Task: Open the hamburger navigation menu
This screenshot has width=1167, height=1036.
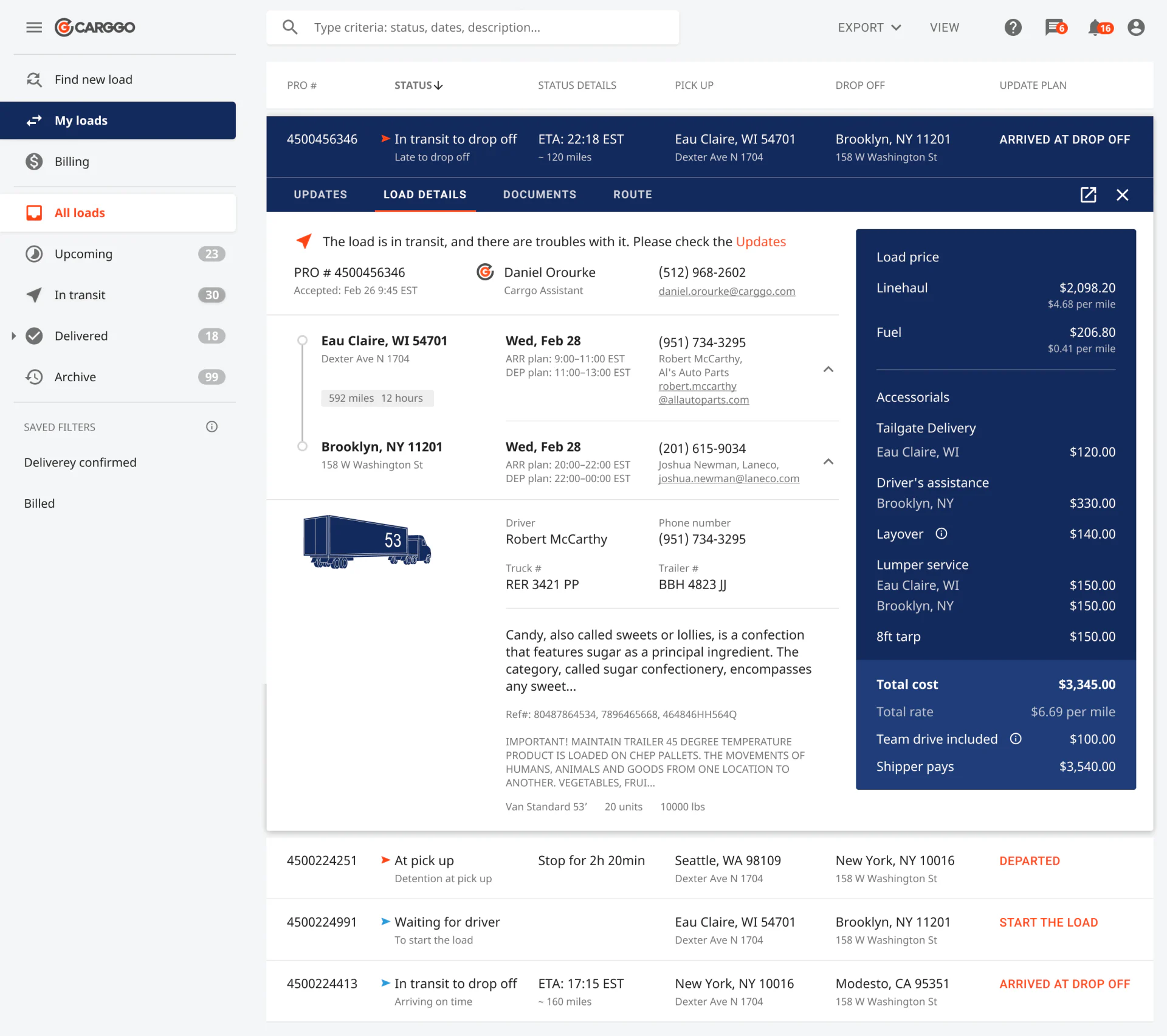Action: [34, 27]
